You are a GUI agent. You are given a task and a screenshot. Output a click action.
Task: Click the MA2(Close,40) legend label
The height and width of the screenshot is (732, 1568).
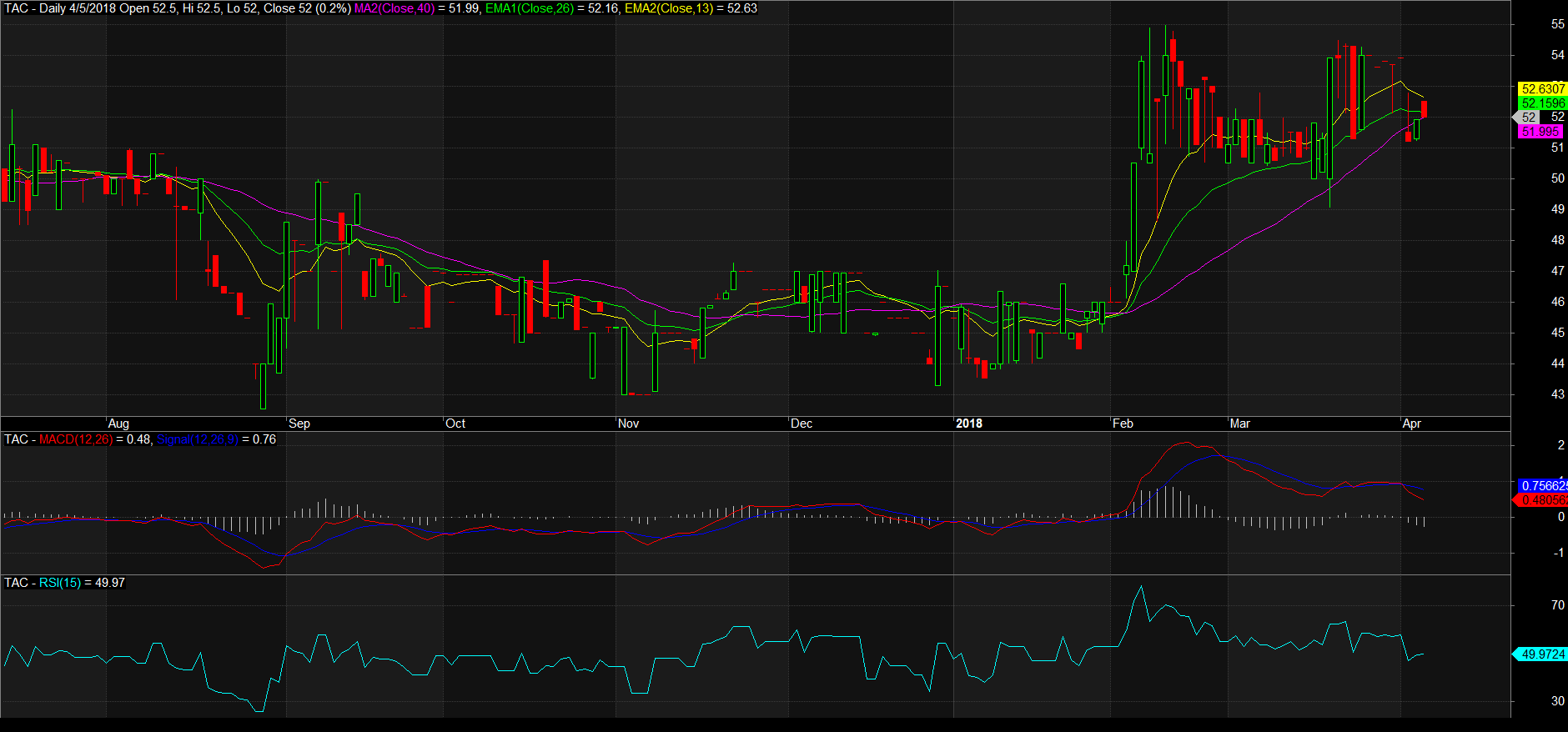[395, 8]
